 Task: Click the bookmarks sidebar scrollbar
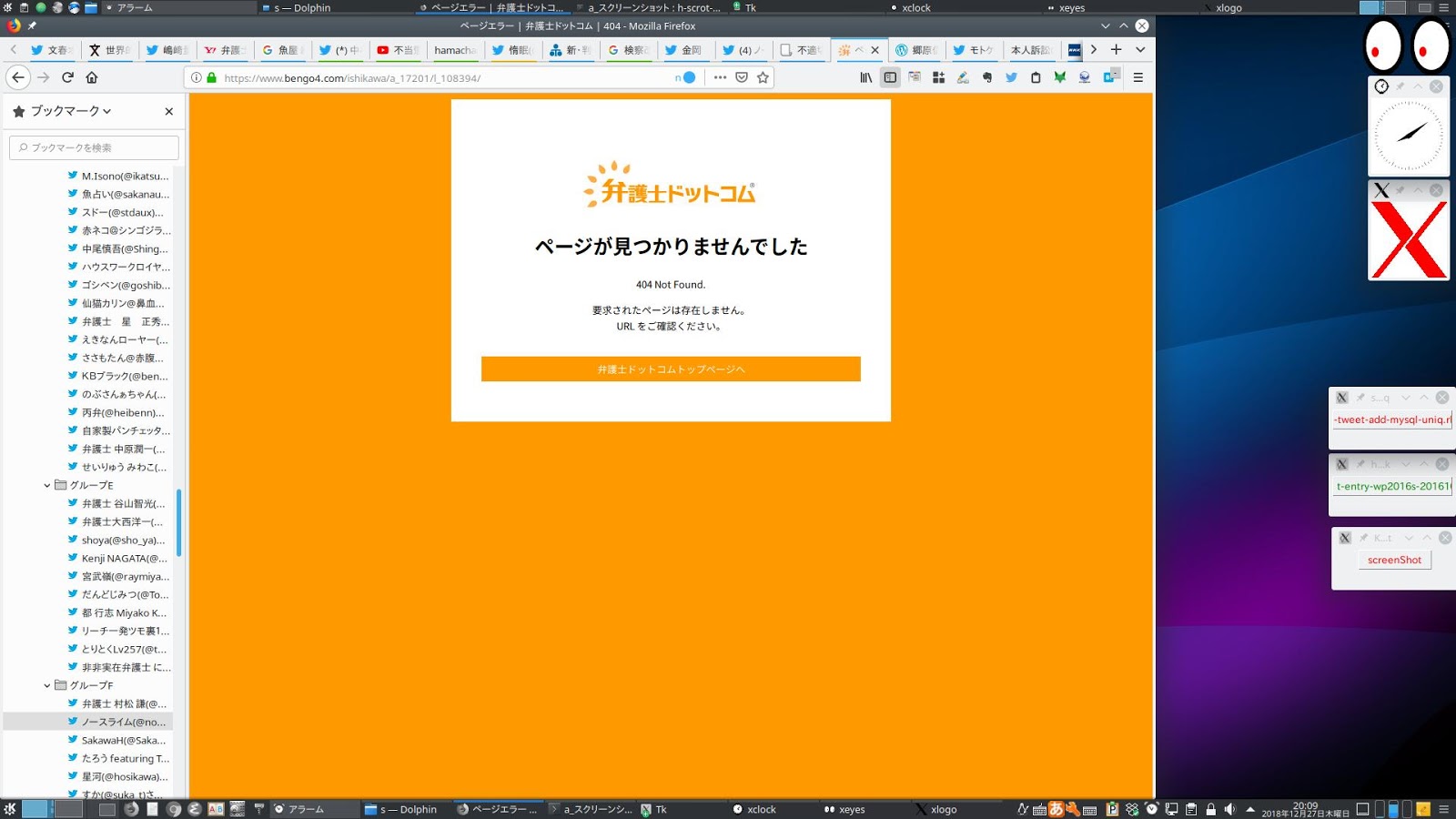click(179, 522)
